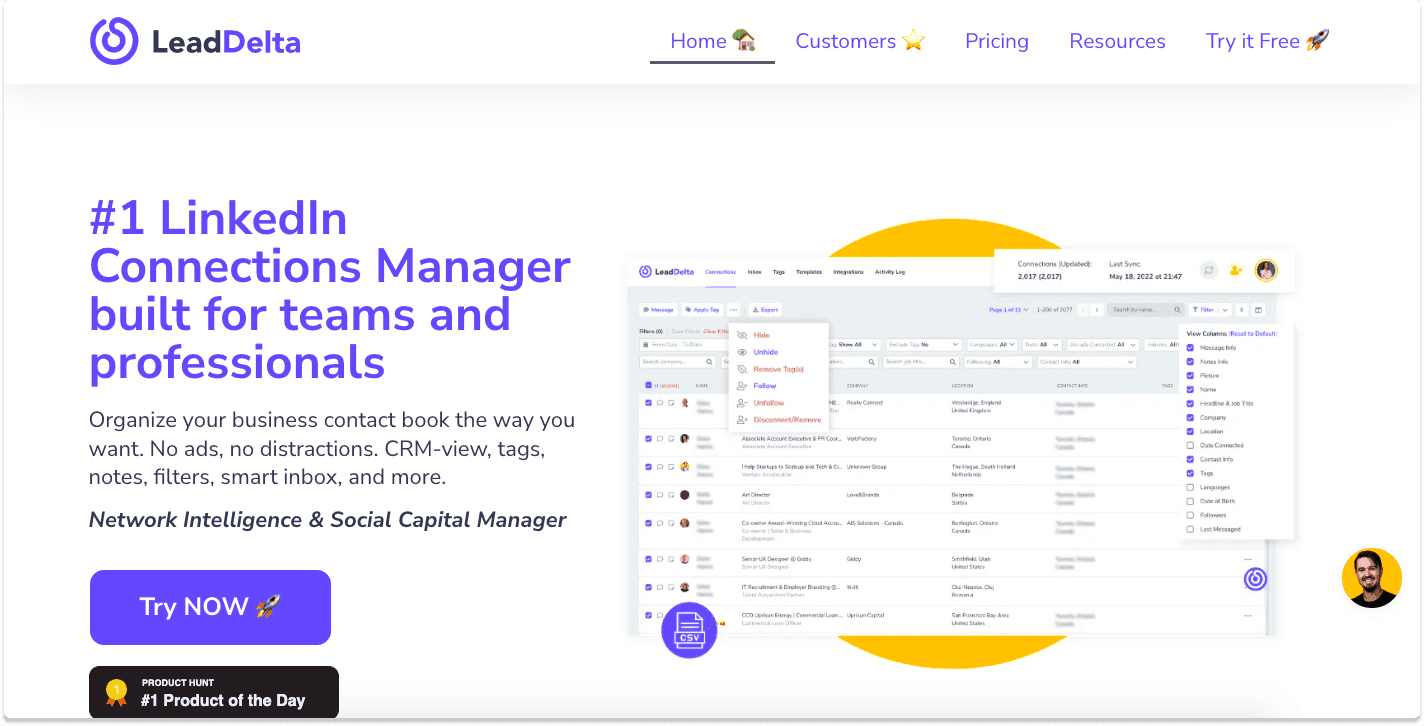Click the yellow add-user icon near Last Sync
This screenshot has height=726, width=1424.
1236,270
